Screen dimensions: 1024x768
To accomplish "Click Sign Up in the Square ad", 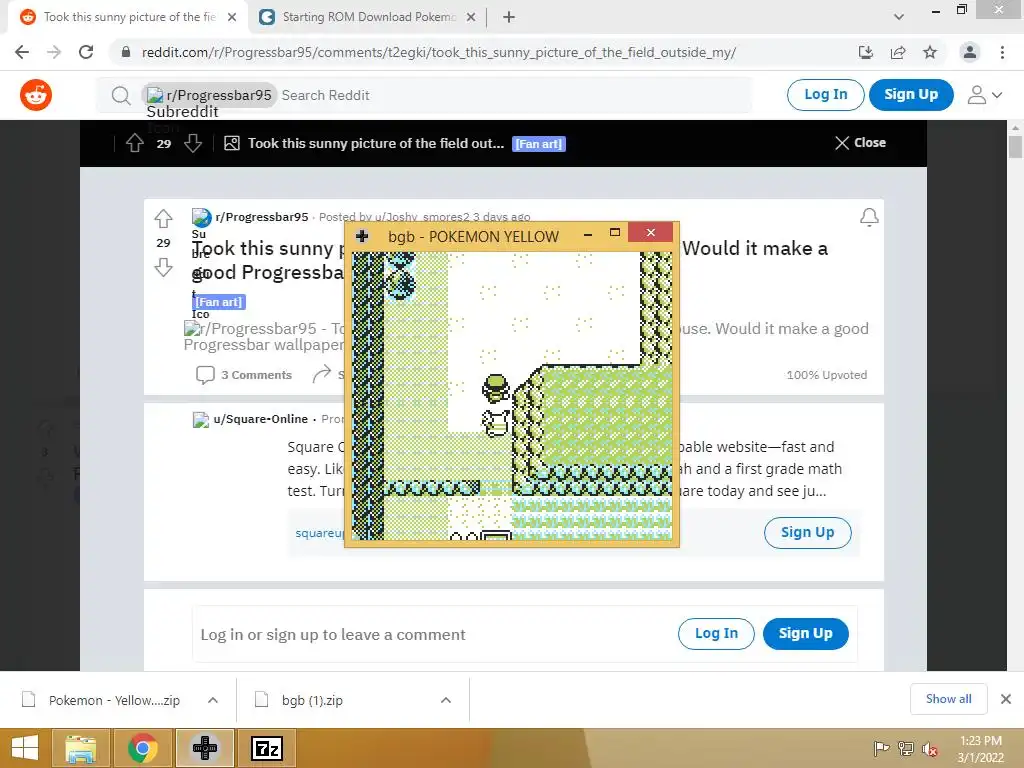I will [808, 533].
